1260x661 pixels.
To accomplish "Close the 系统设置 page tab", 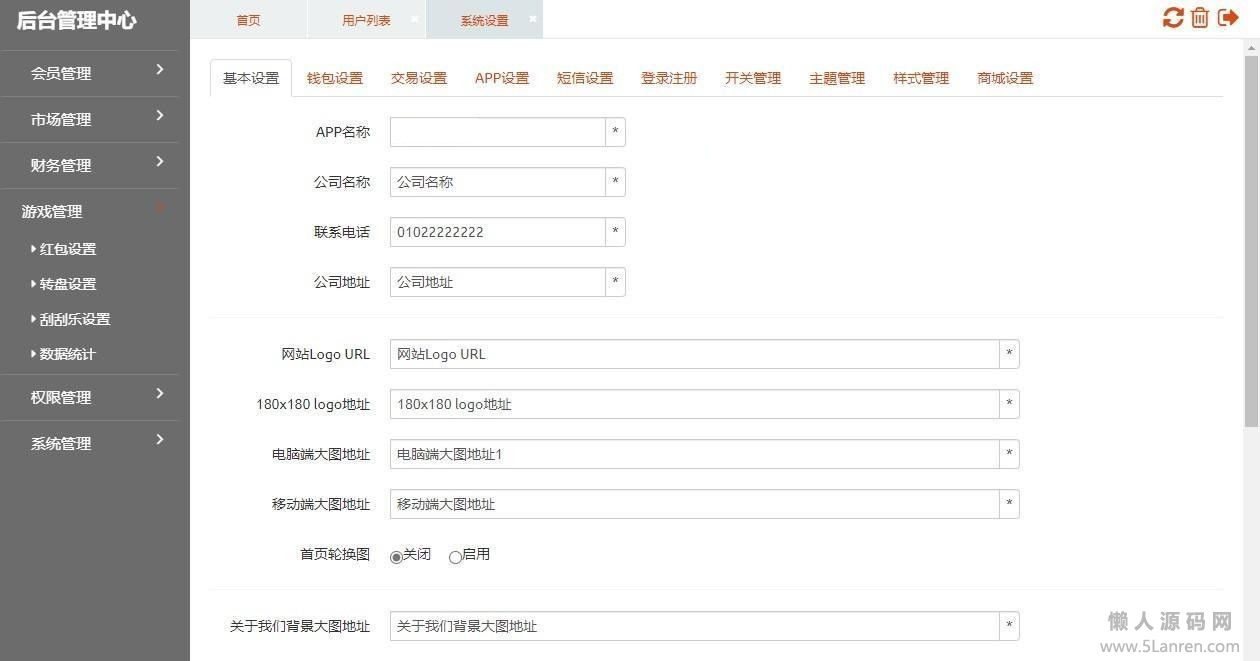I will [532, 19].
